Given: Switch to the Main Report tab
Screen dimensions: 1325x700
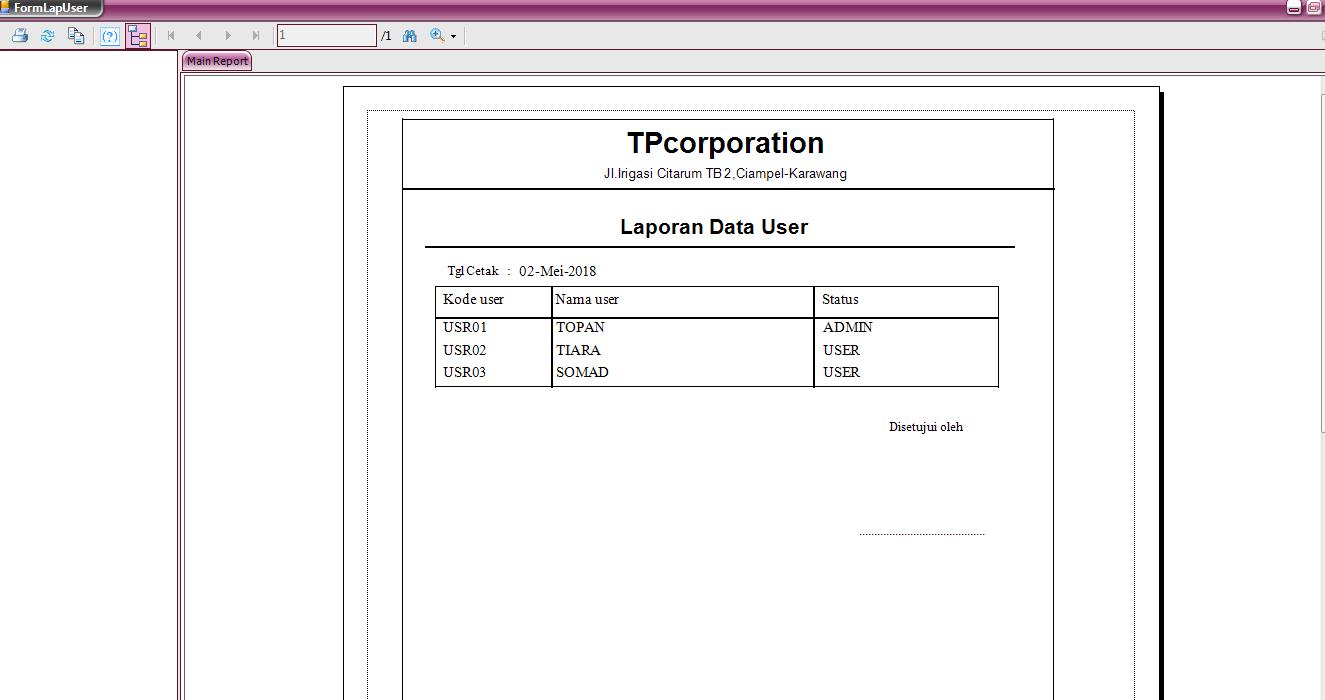Looking at the screenshot, I should [x=216, y=60].
